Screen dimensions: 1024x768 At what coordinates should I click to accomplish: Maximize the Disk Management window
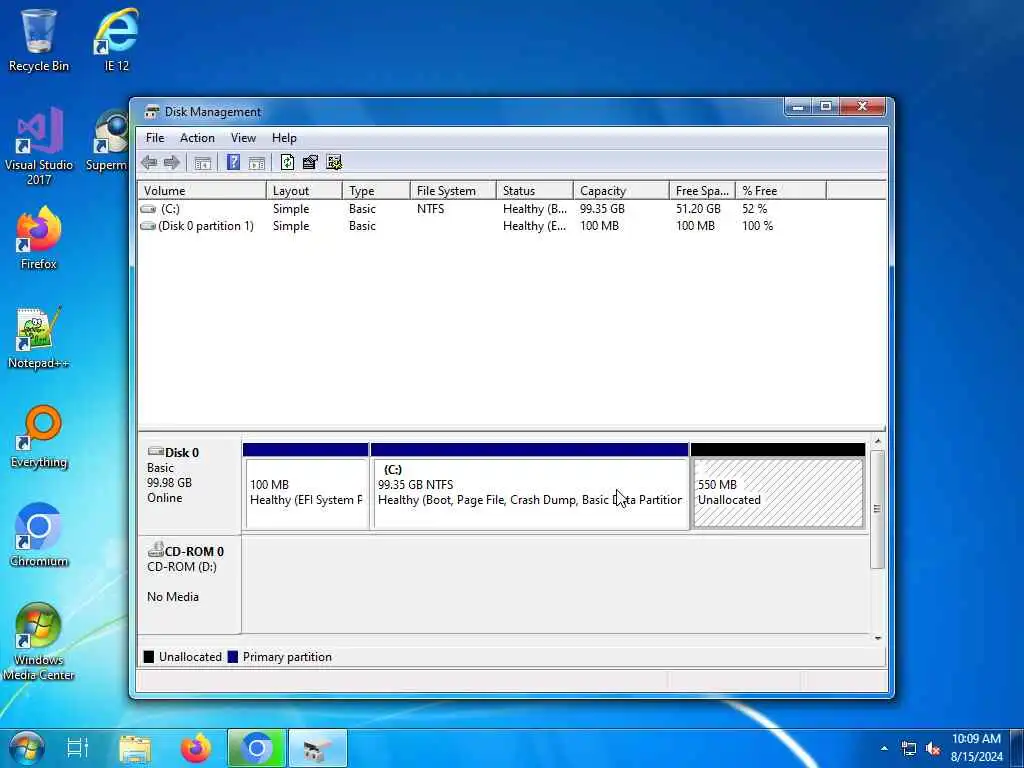click(826, 106)
